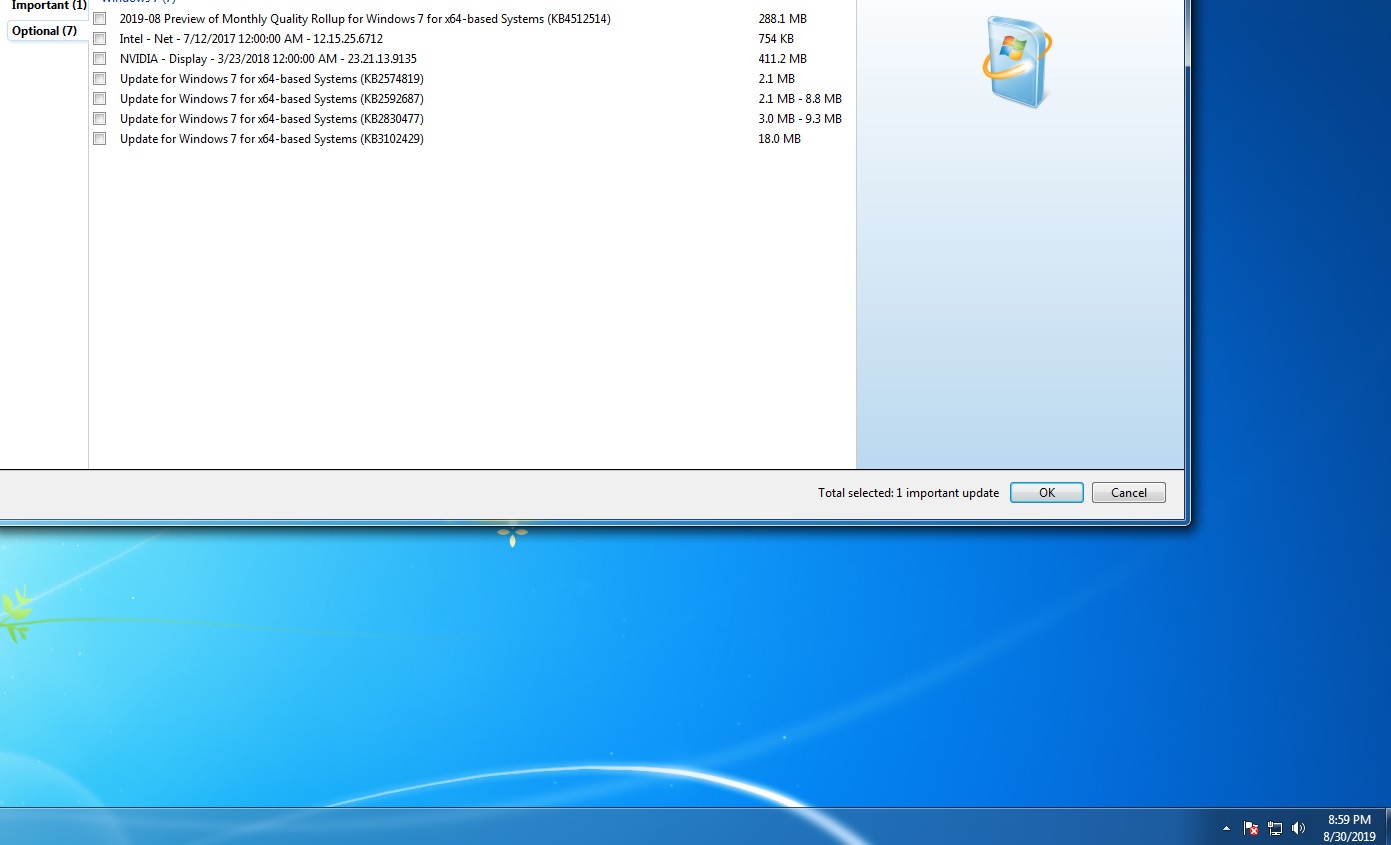1391x845 pixels.
Task: Click the Windows Update box icon
Action: tap(1017, 62)
